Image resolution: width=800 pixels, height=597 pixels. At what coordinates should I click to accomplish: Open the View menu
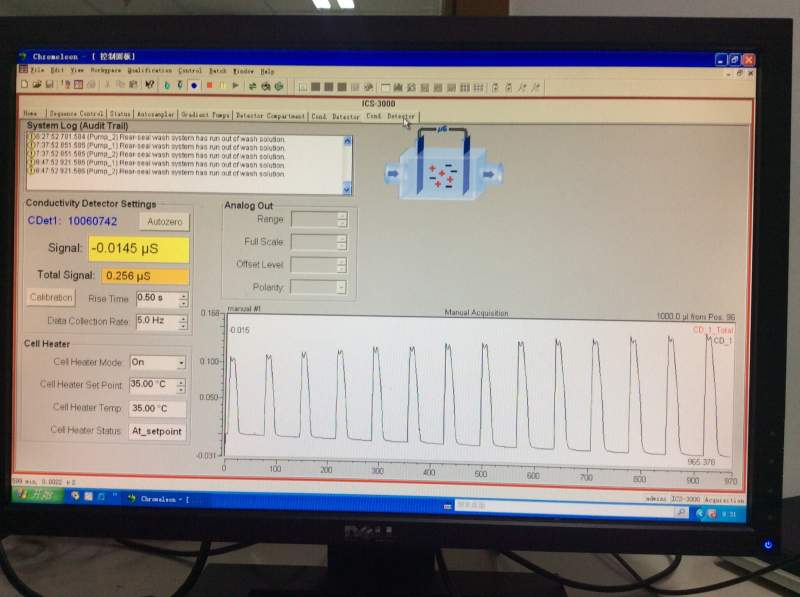[77, 70]
